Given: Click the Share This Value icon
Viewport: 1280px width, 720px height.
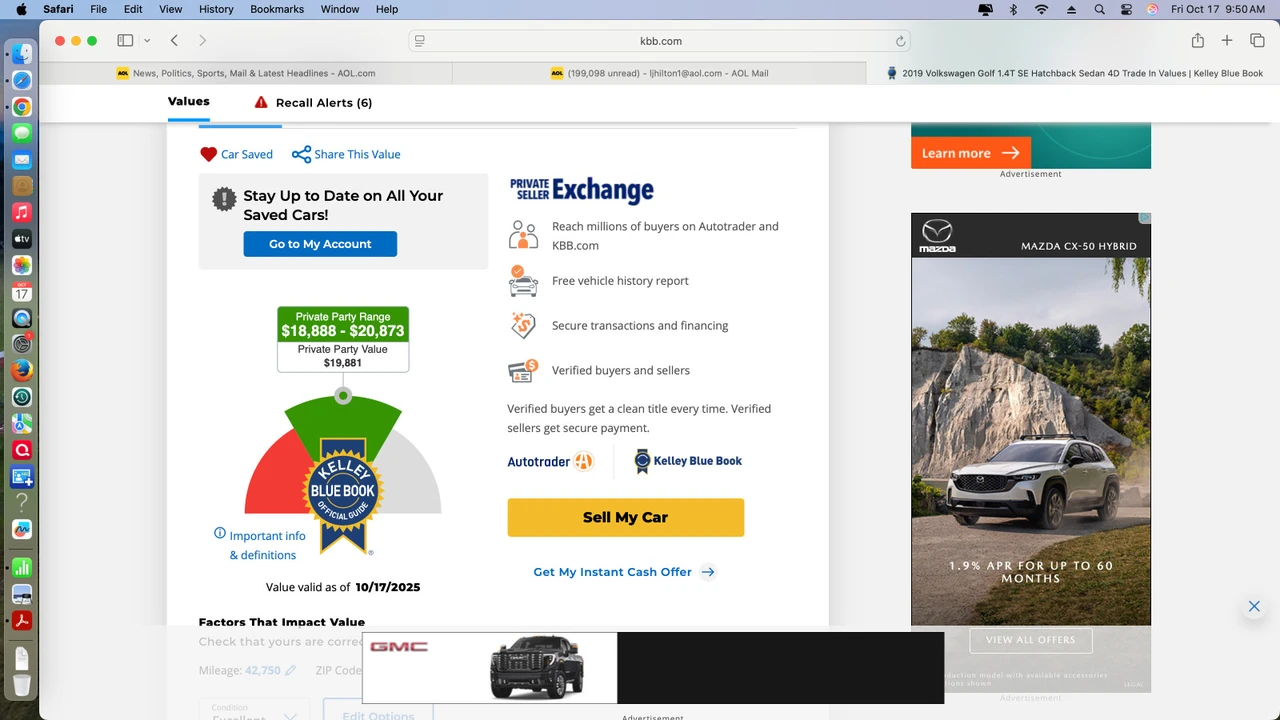Looking at the screenshot, I should coord(301,154).
